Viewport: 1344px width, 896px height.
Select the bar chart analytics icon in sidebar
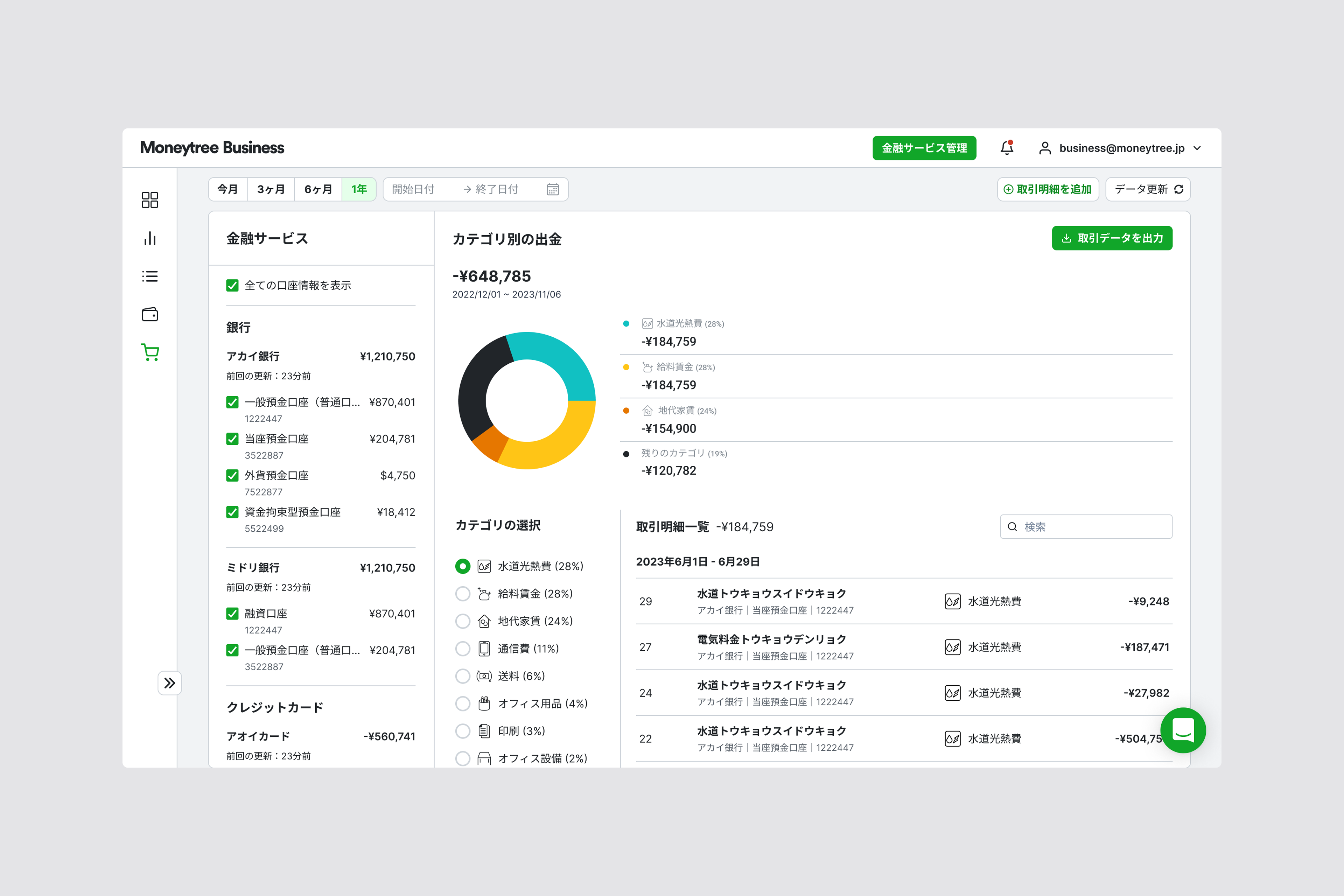coord(149,238)
